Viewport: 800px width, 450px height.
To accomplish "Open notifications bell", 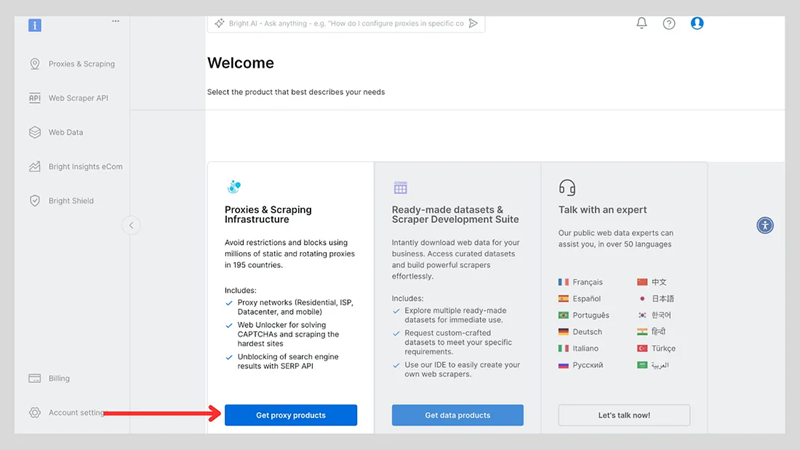I will [642, 23].
